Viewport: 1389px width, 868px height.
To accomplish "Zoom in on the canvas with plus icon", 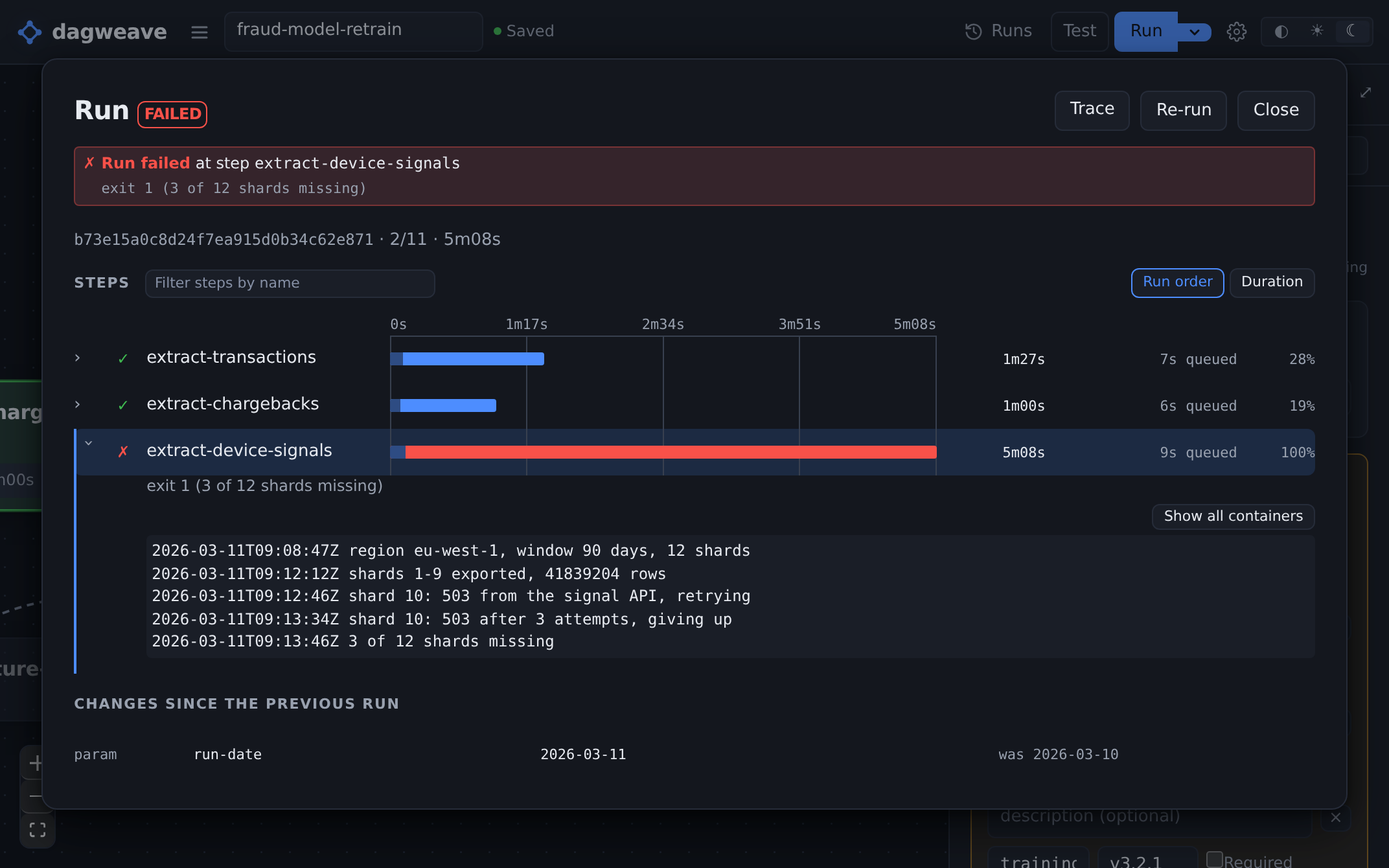I will (35, 763).
